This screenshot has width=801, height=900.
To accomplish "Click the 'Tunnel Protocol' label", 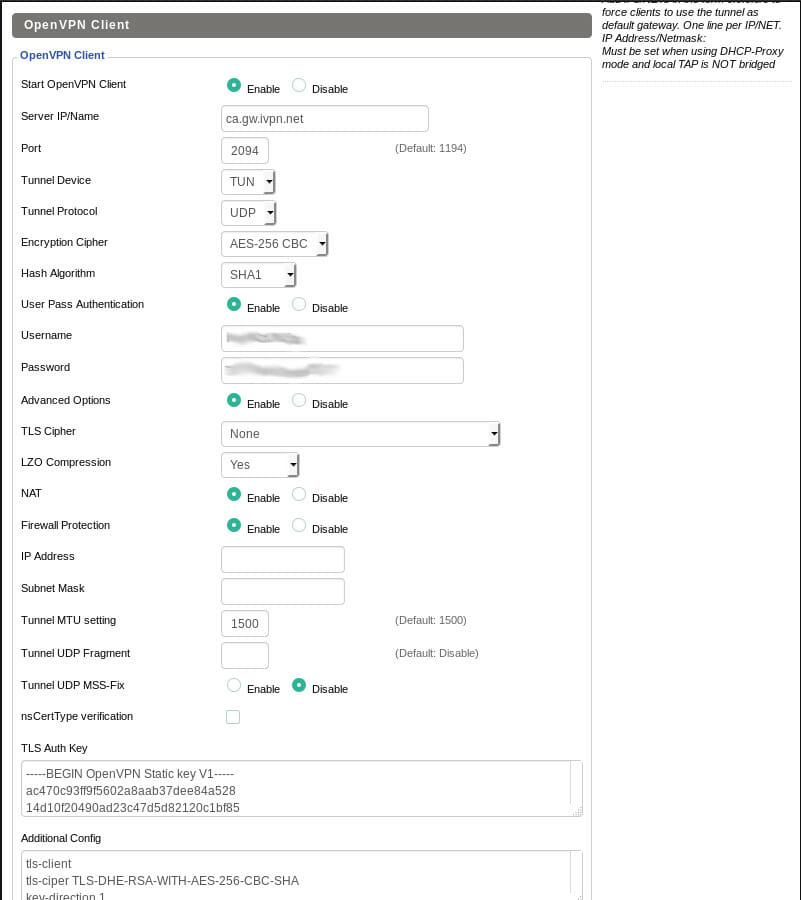I will 59,211.
